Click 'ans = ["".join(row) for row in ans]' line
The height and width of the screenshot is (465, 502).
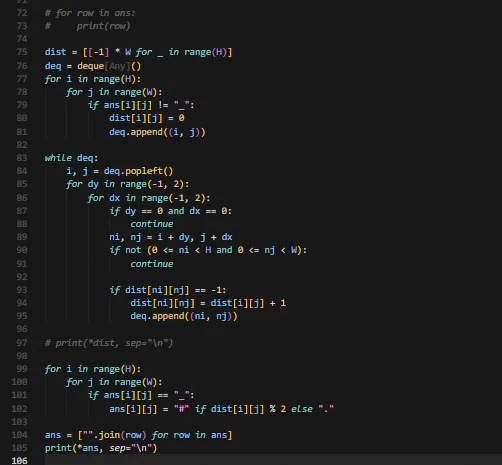138,435
